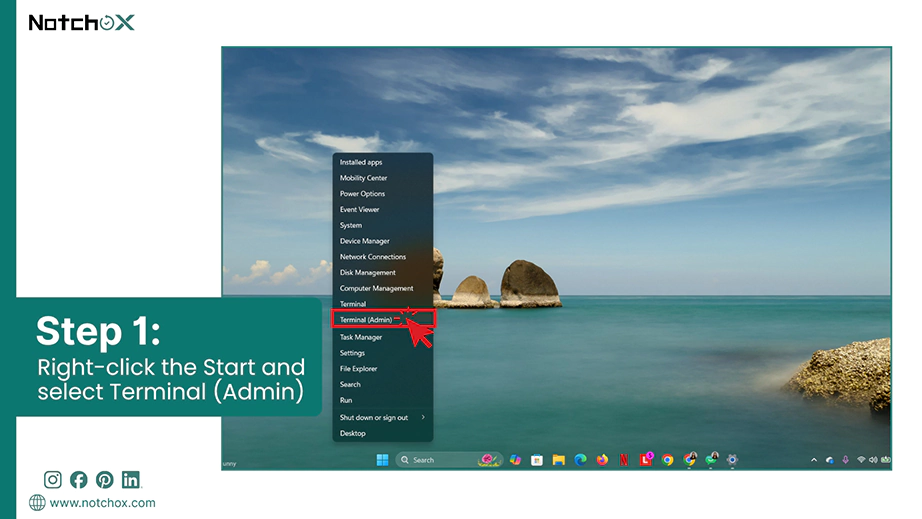Click the taskbar Search box

[449, 460]
